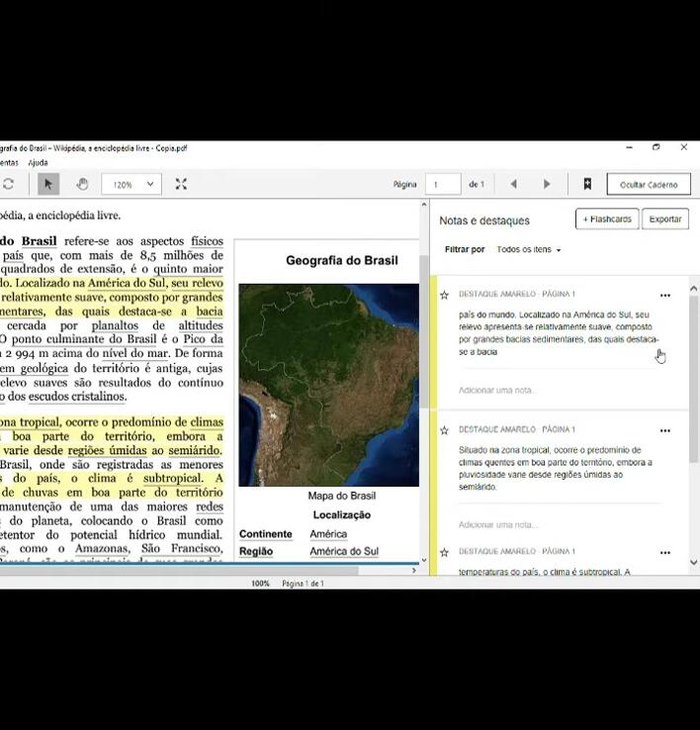Select the hand pan tool
This screenshot has width=700, height=730.
pyautogui.click(x=82, y=184)
